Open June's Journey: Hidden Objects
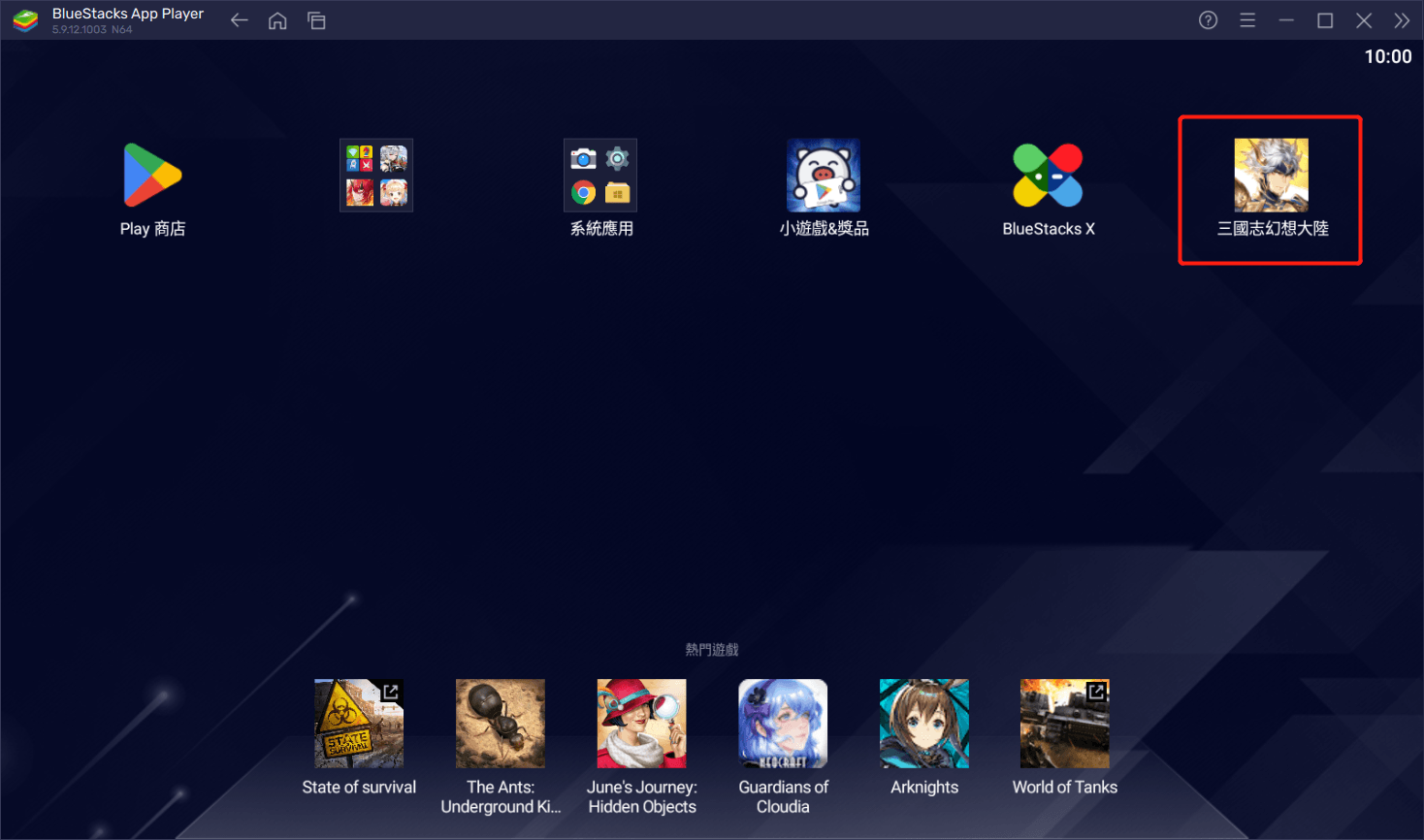The width and height of the screenshot is (1424, 840). pos(641,724)
